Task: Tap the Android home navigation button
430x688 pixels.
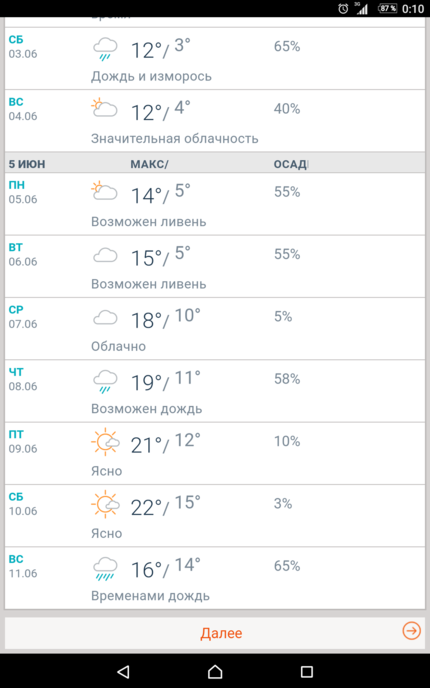Action: tap(215, 671)
